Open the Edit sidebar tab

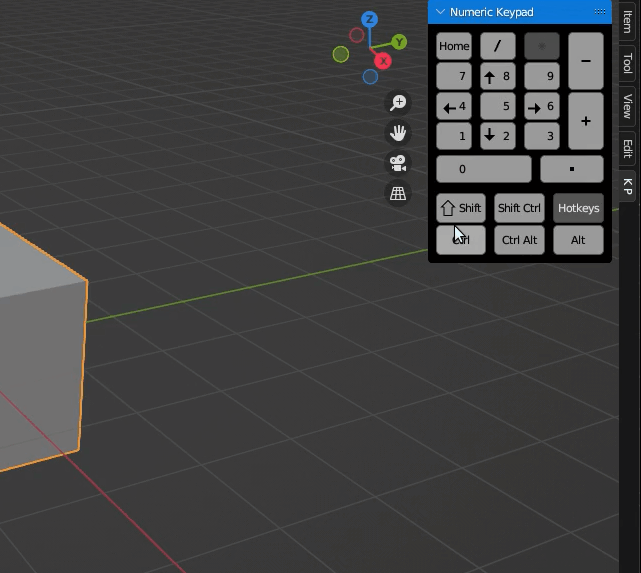click(628, 148)
